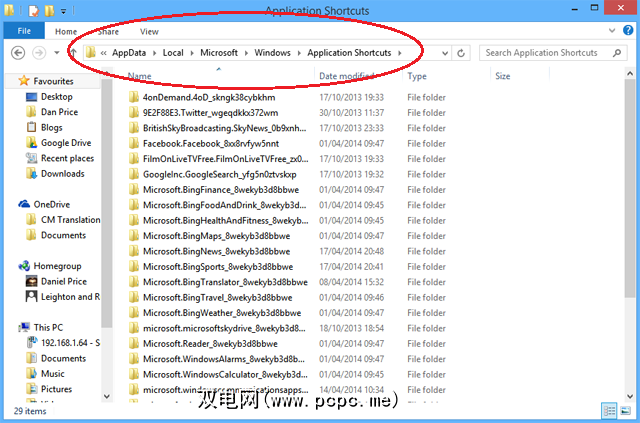Switch to large icons view in status bar
This screenshot has width=640, height=423.
pyautogui.click(x=625, y=411)
